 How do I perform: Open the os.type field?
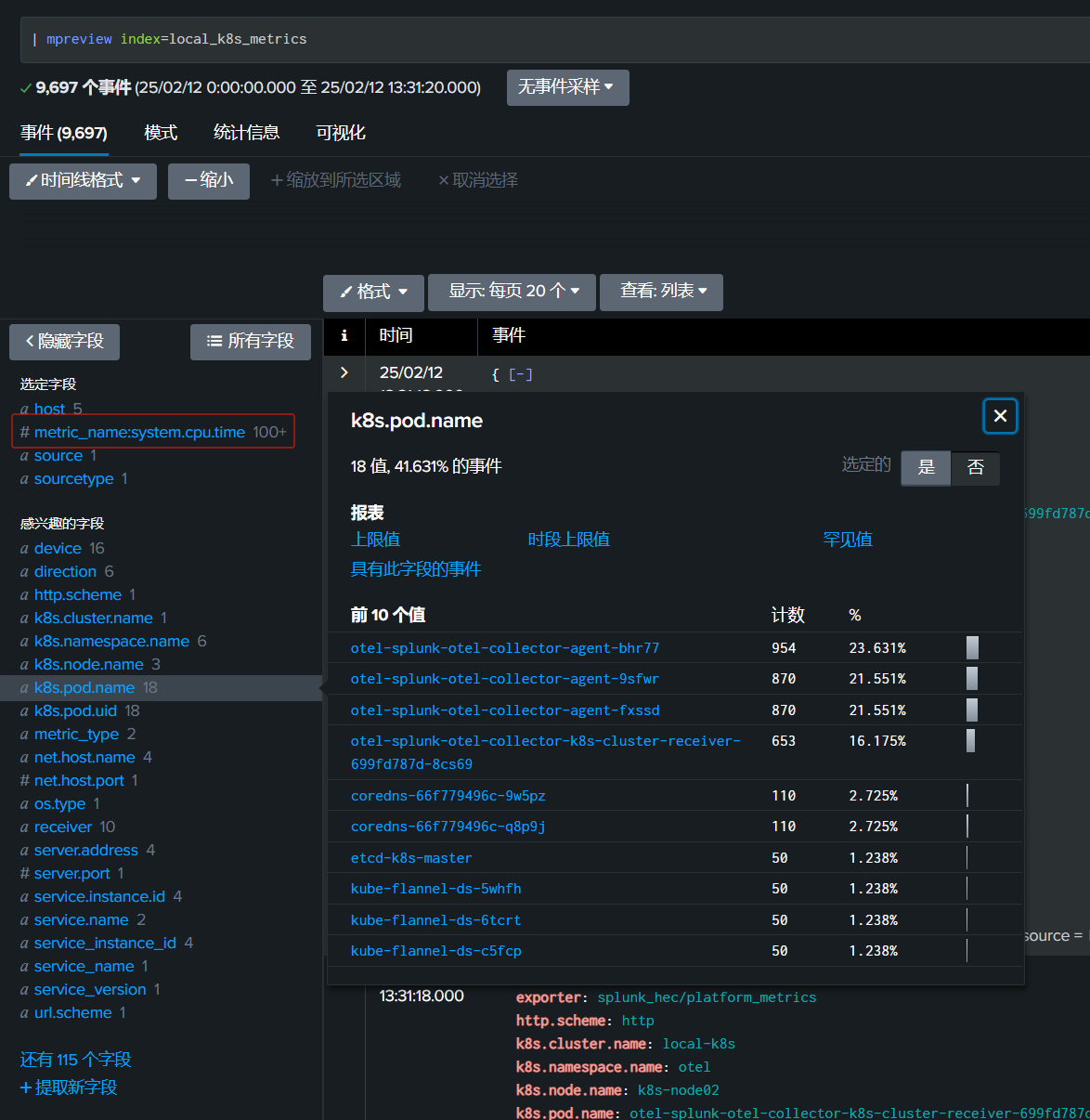pyautogui.click(x=60, y=803)
